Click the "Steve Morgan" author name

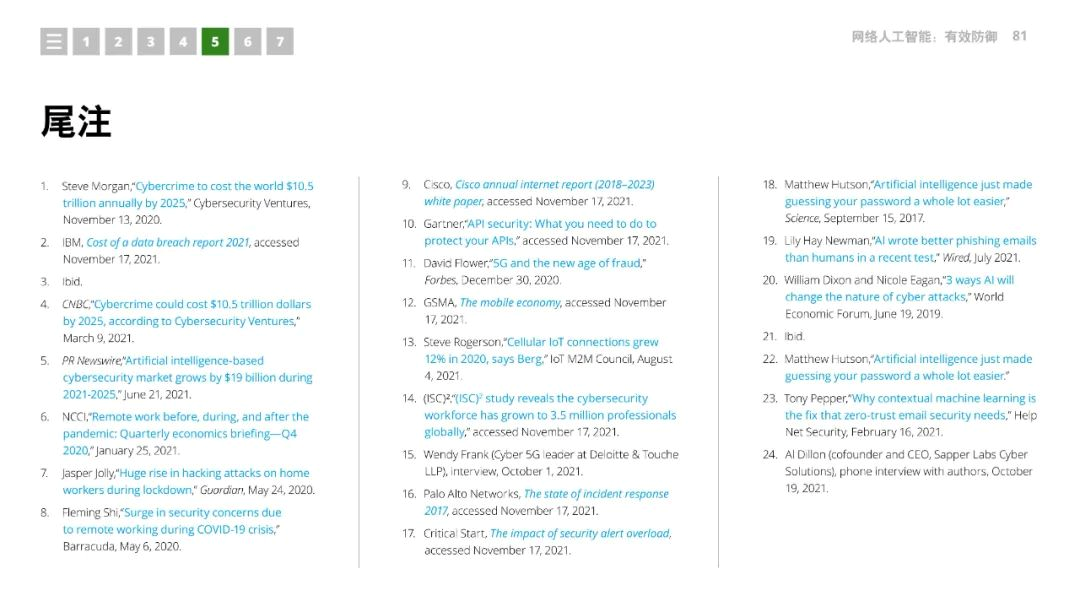[96, 186]
